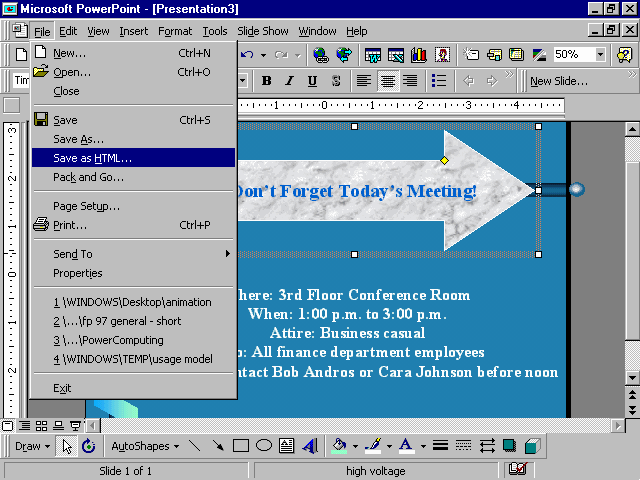Toggle Black and White view icon
Screen dimensions: 640x480
(539, 55)
